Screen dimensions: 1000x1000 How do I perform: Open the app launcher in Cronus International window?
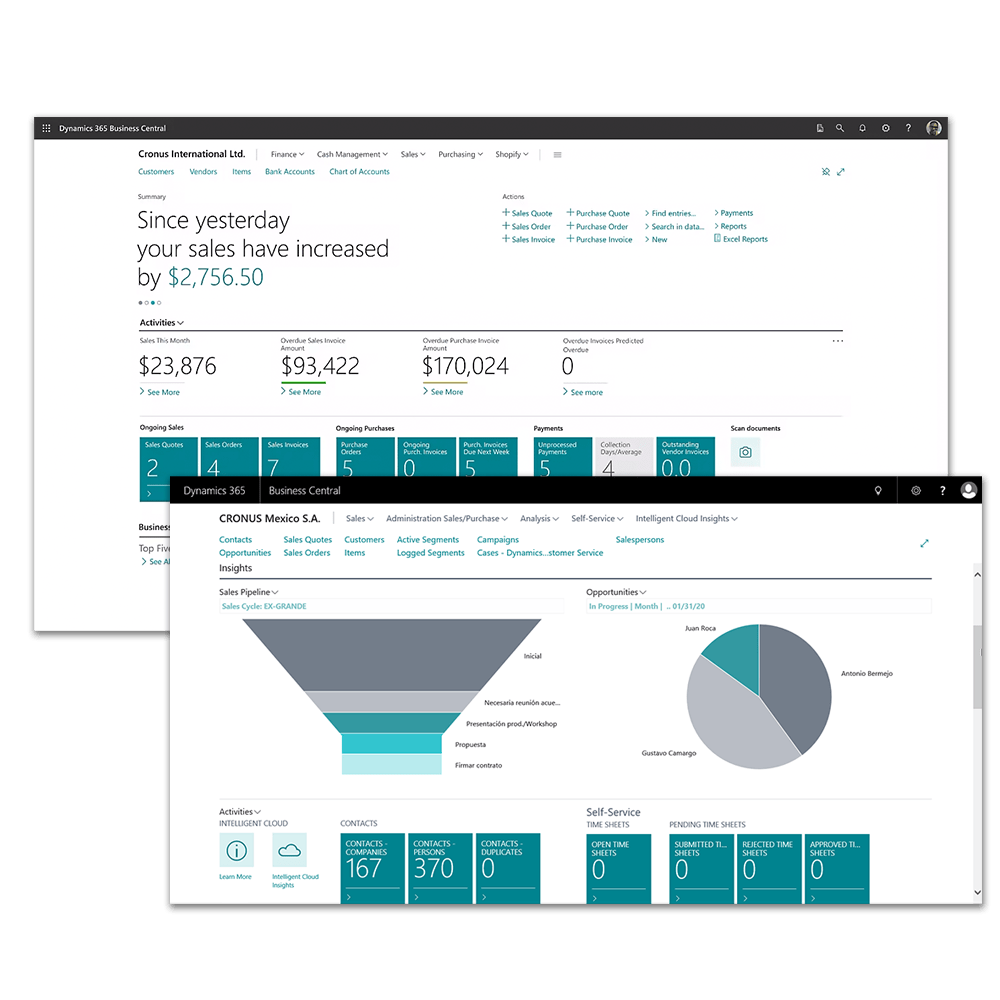(x=47, y=128)
